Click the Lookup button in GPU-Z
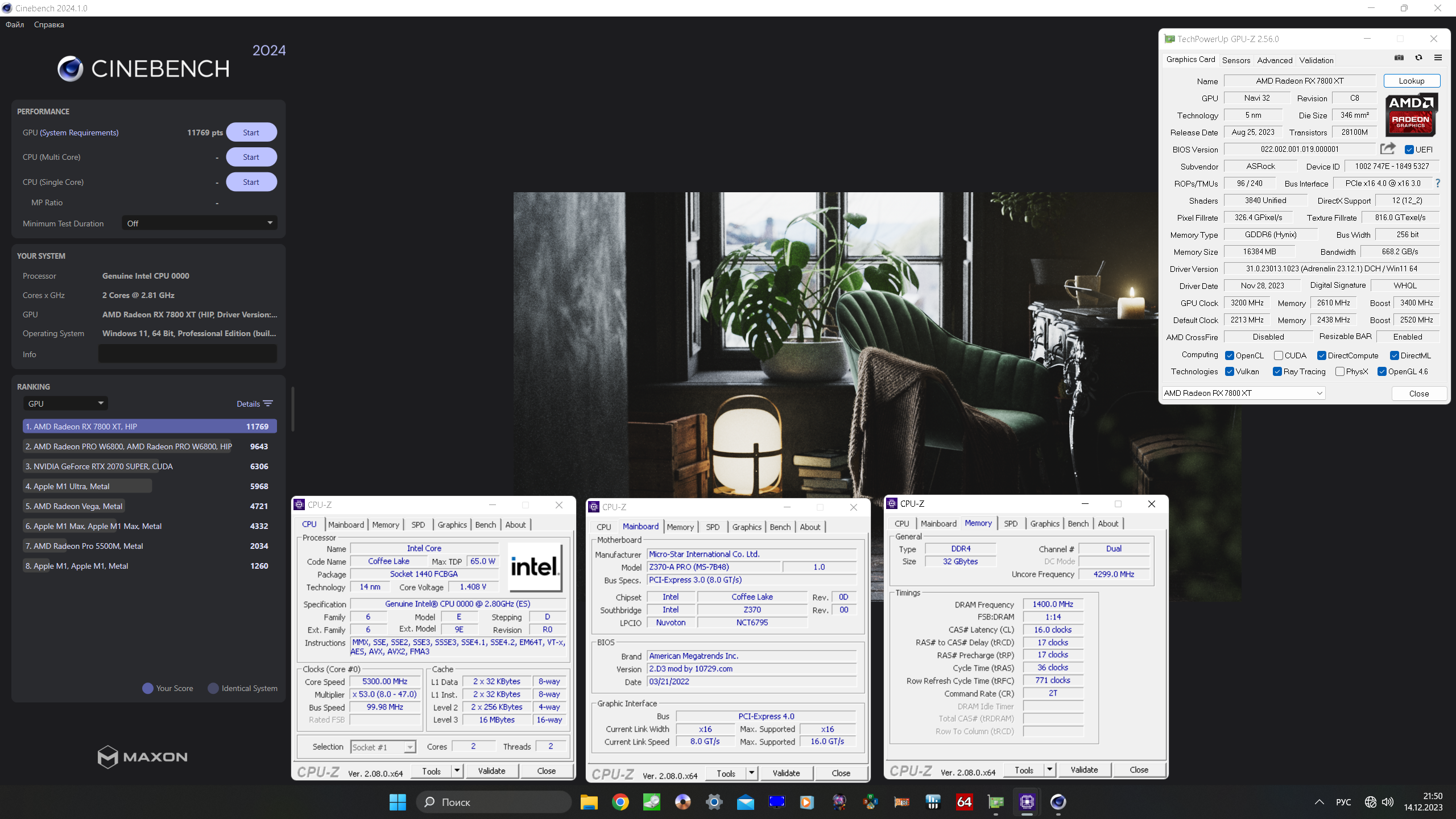The height and width of the screenshot is (819, 1456). point(1412,81)
